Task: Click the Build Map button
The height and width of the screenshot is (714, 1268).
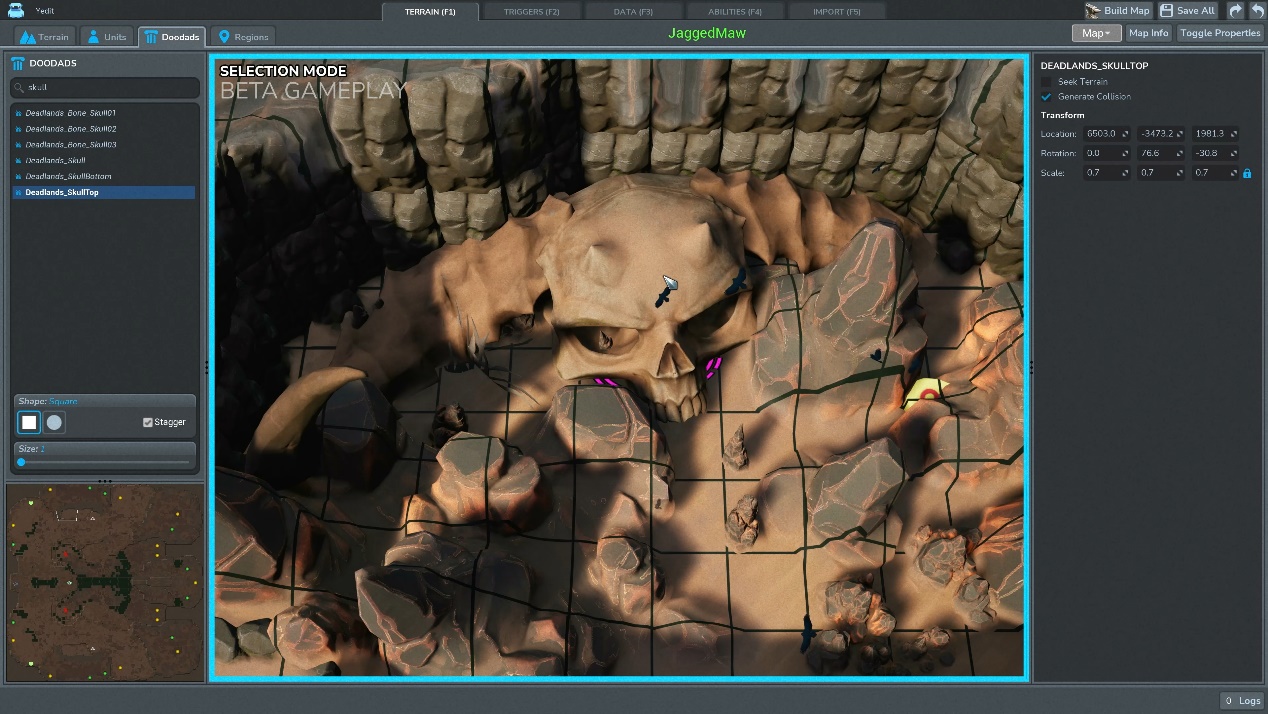Action: tap(1118, 10)
